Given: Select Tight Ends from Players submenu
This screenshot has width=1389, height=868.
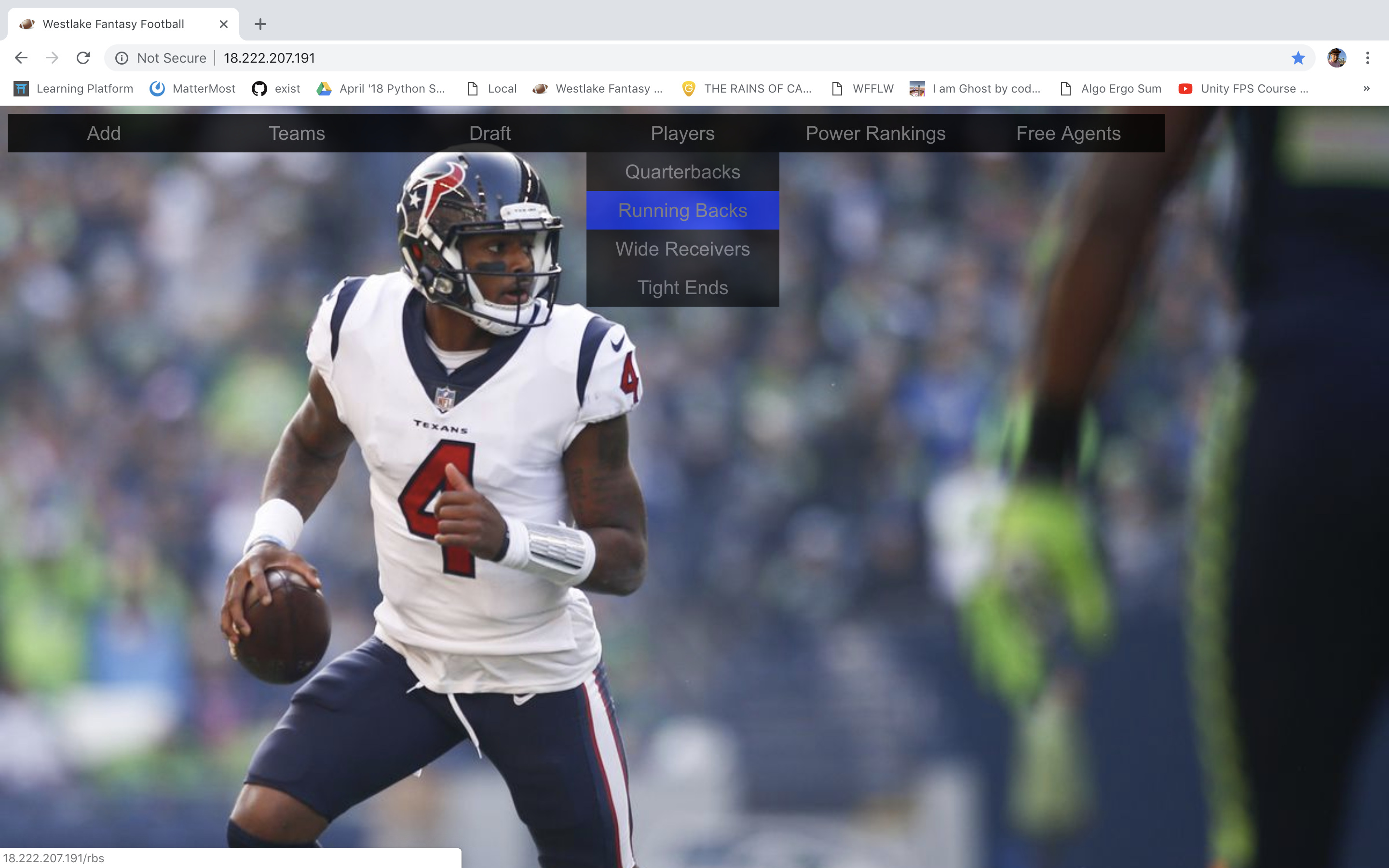Looking at the screenshot, I should click(x=682, y=287).
